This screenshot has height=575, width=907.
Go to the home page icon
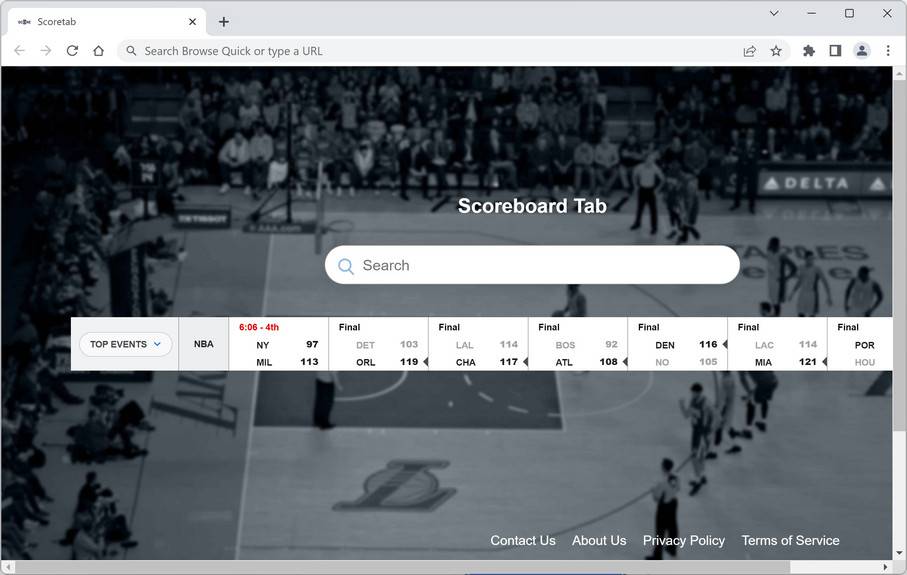point(98,51)
